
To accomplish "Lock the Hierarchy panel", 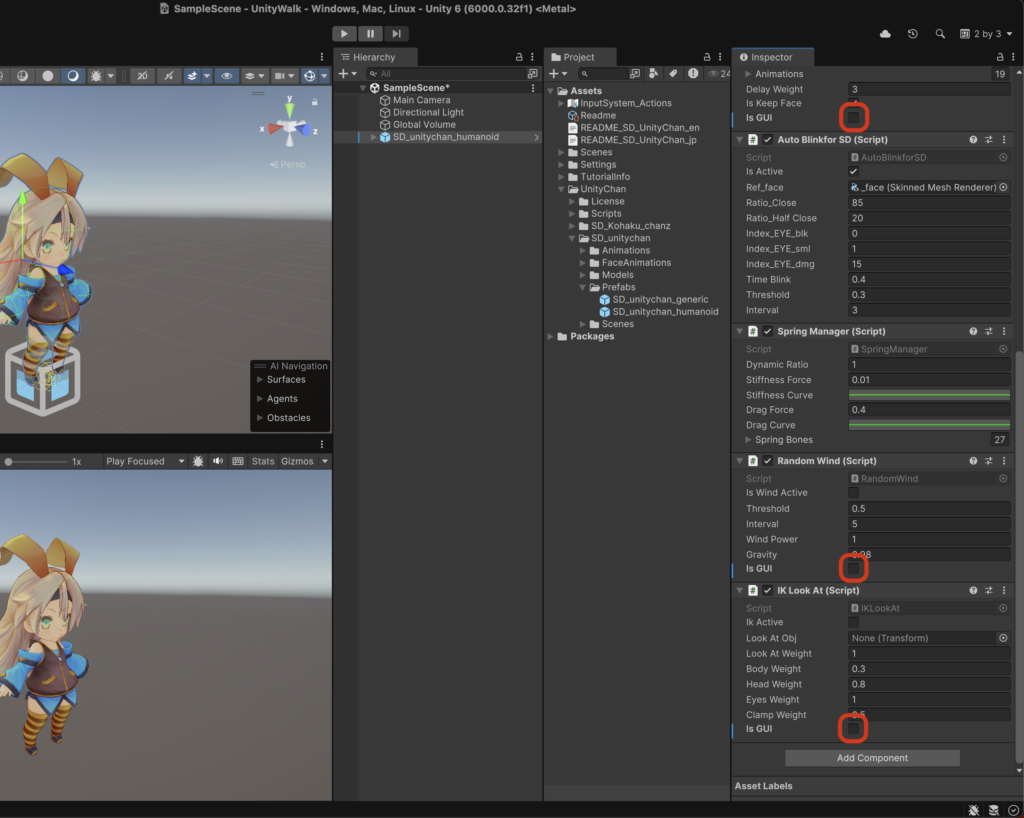I will pos(519,57).
